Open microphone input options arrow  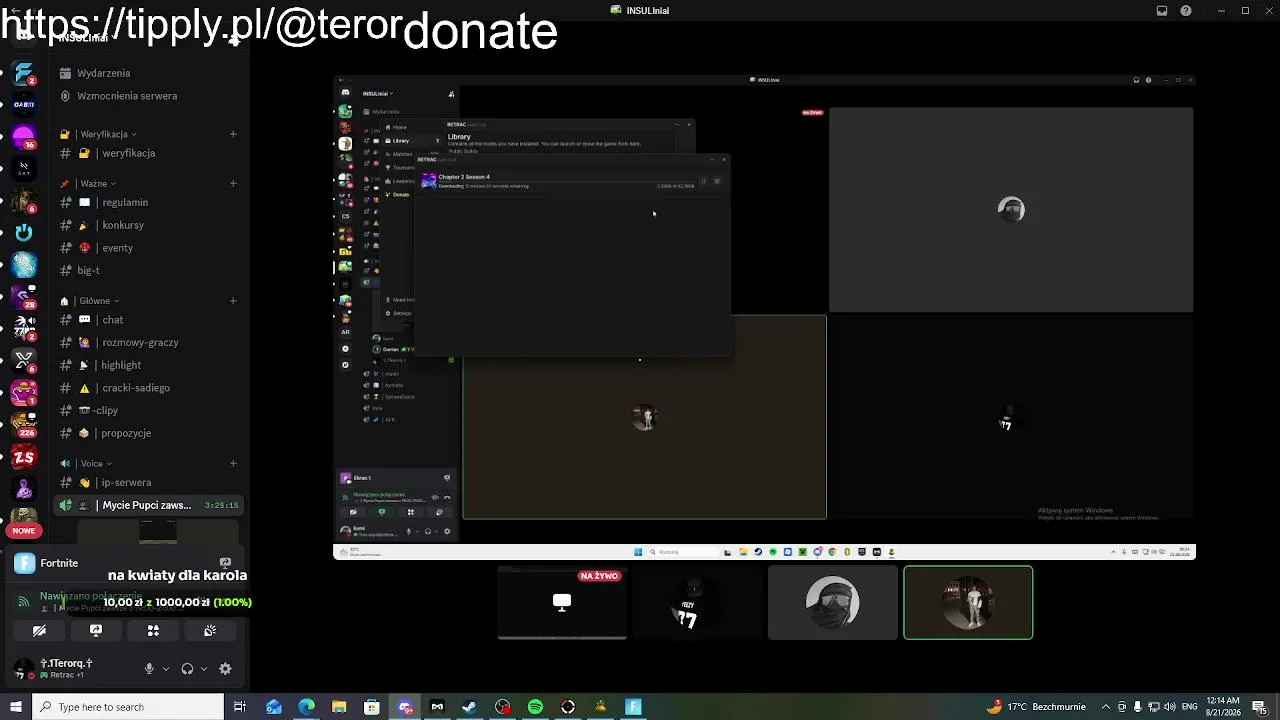(165, 669)
